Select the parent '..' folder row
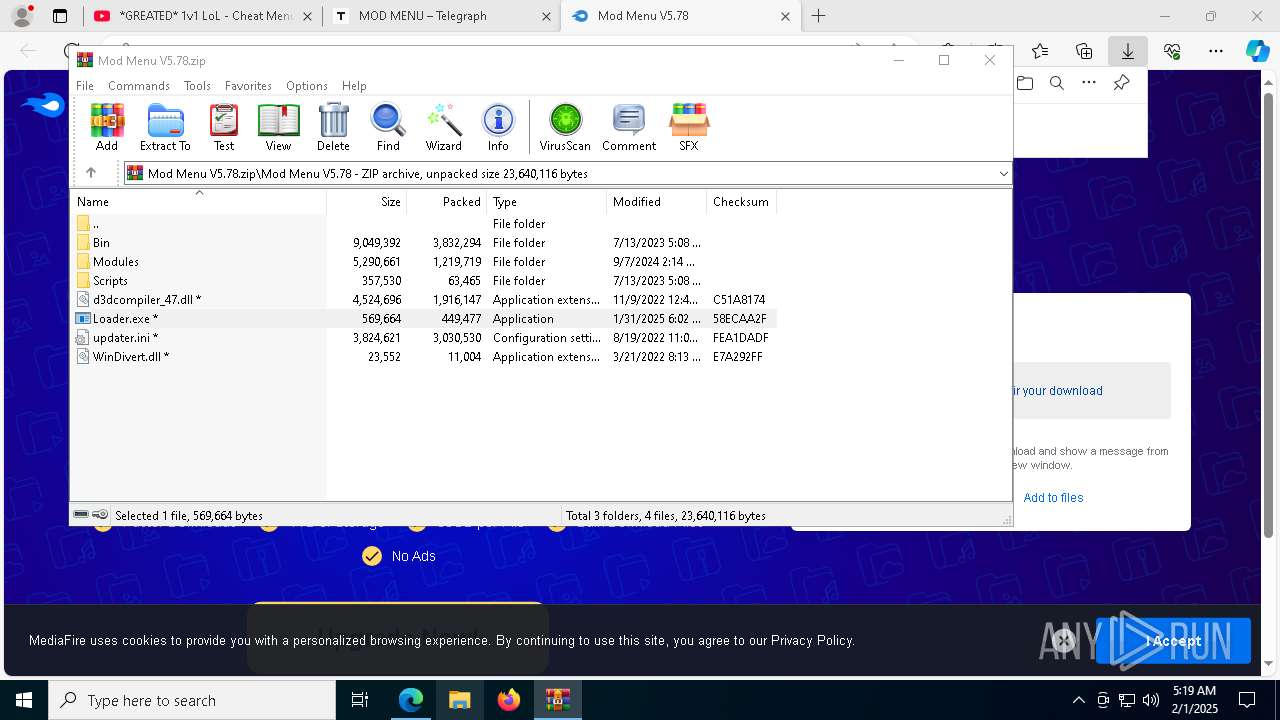Screen dimensions: 1280x720 424,224
